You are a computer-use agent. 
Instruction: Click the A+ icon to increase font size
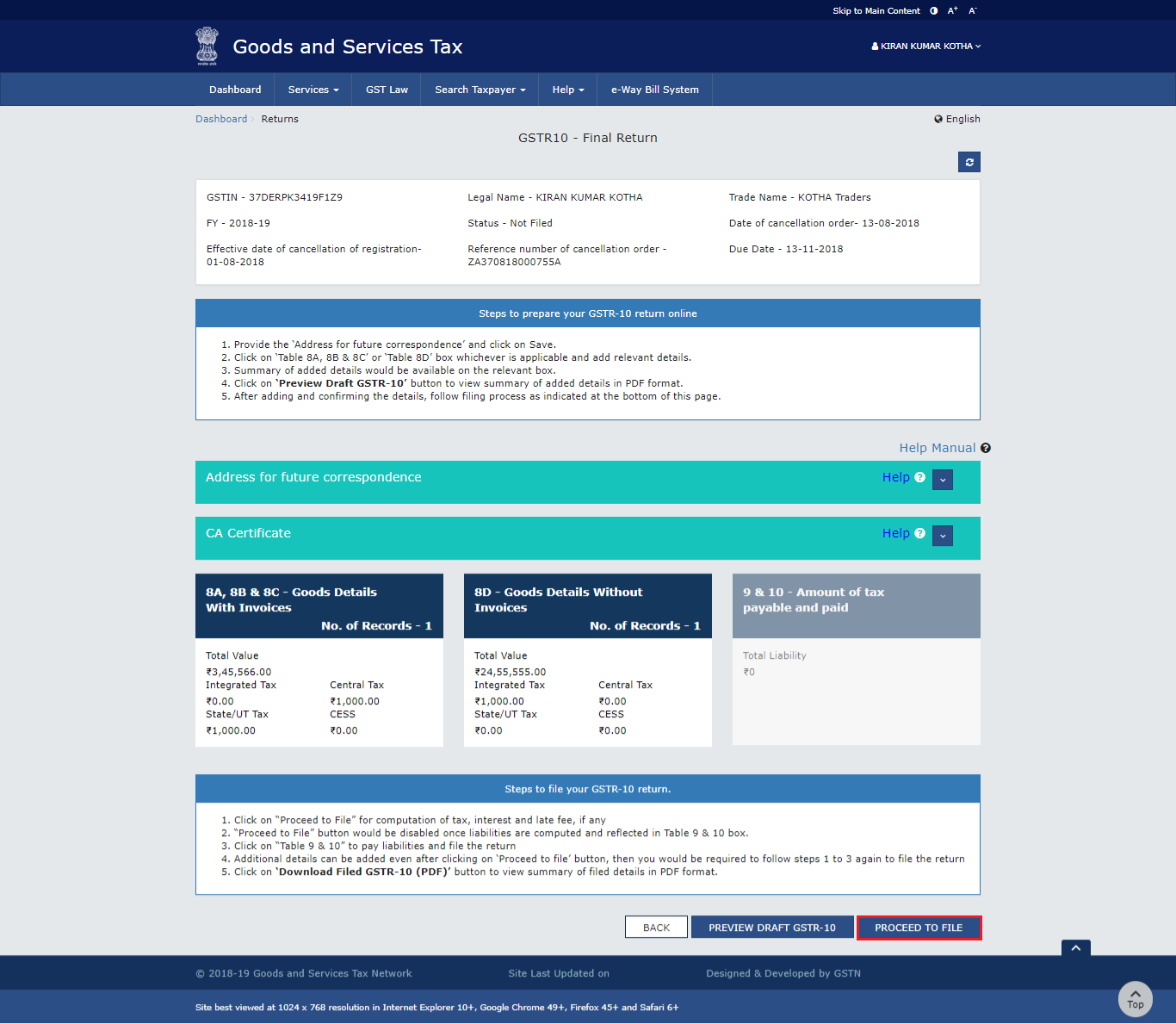(x=952, y=10)
